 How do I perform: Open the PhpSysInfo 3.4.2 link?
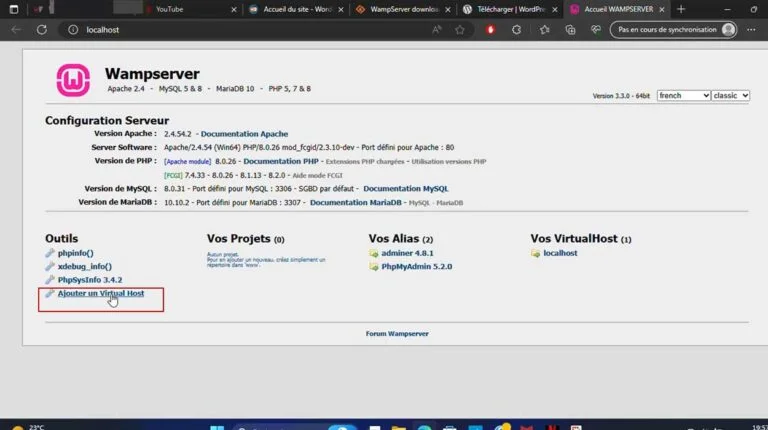[x=90, y=280]
